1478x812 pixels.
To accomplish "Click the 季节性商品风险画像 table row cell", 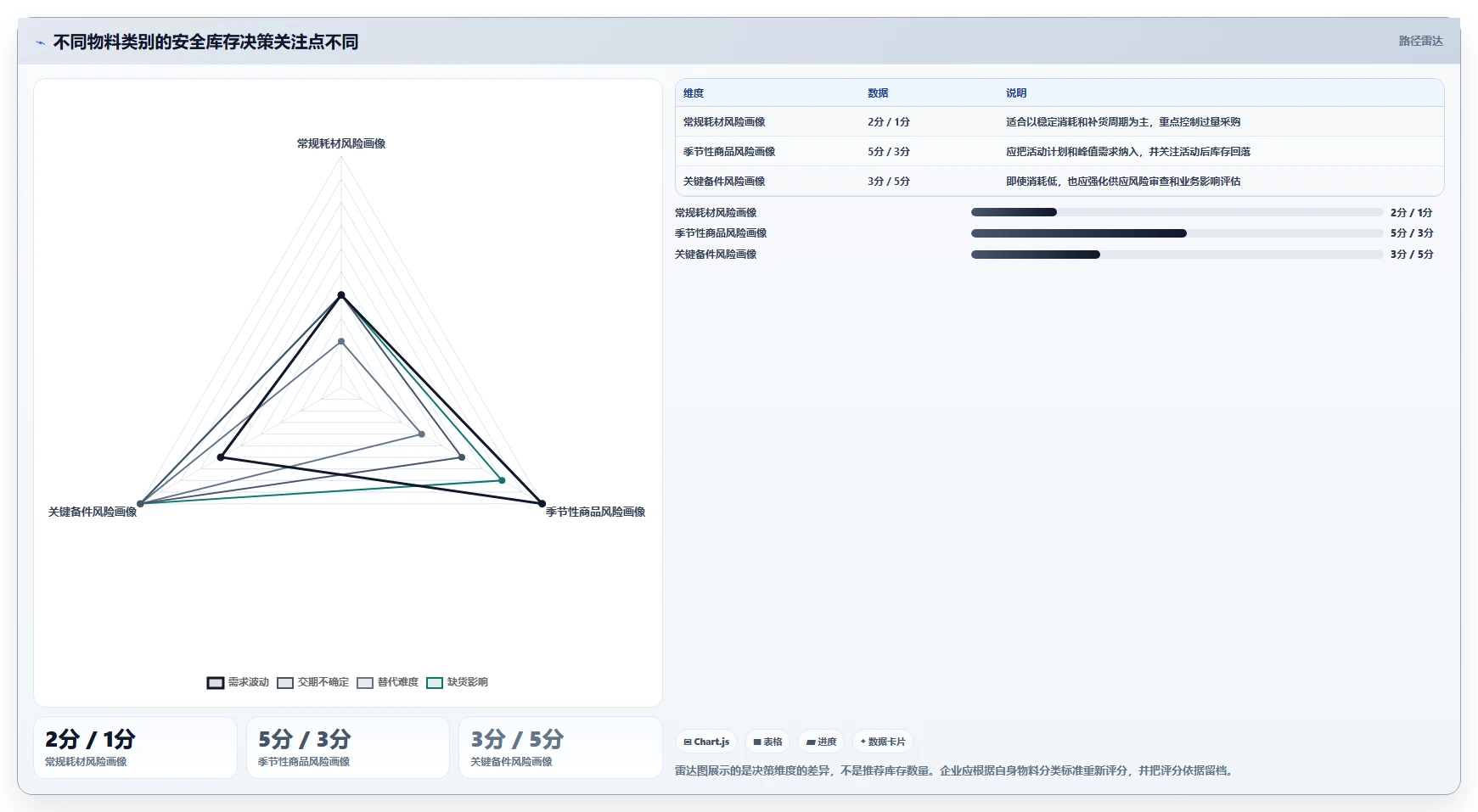I will click(x=729, y=152).
